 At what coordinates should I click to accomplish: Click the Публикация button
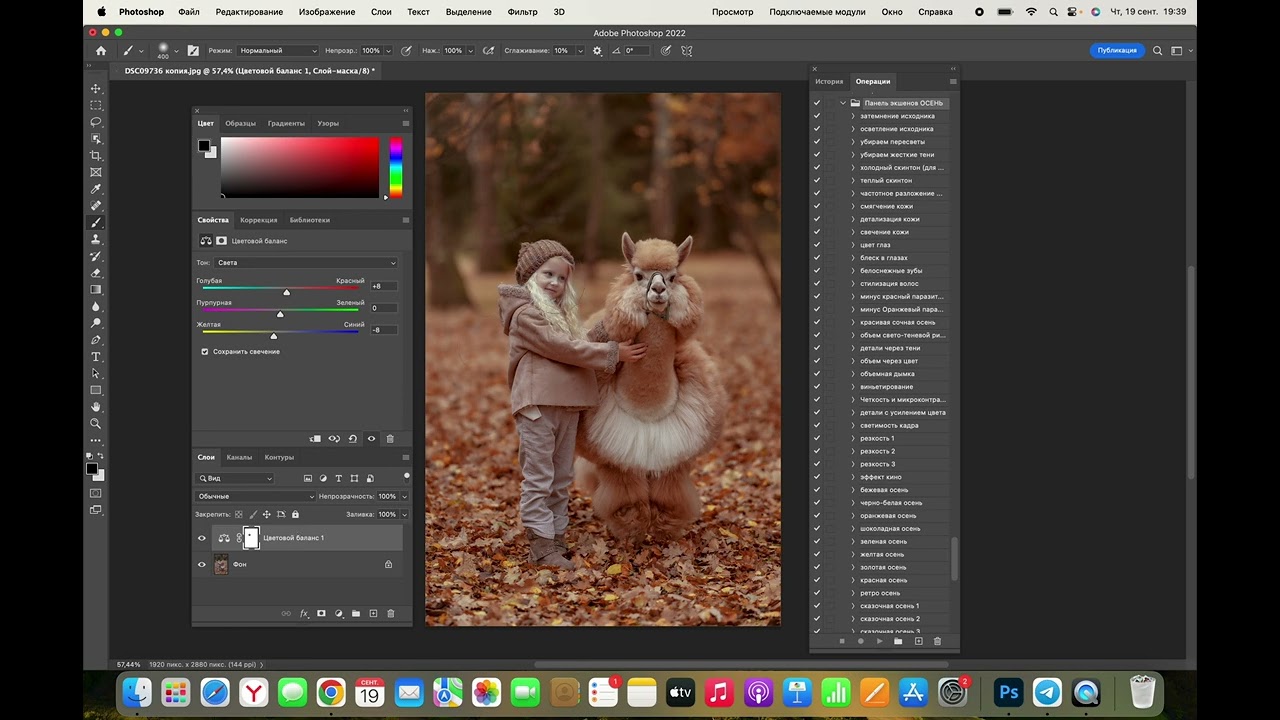point(1117,50)
